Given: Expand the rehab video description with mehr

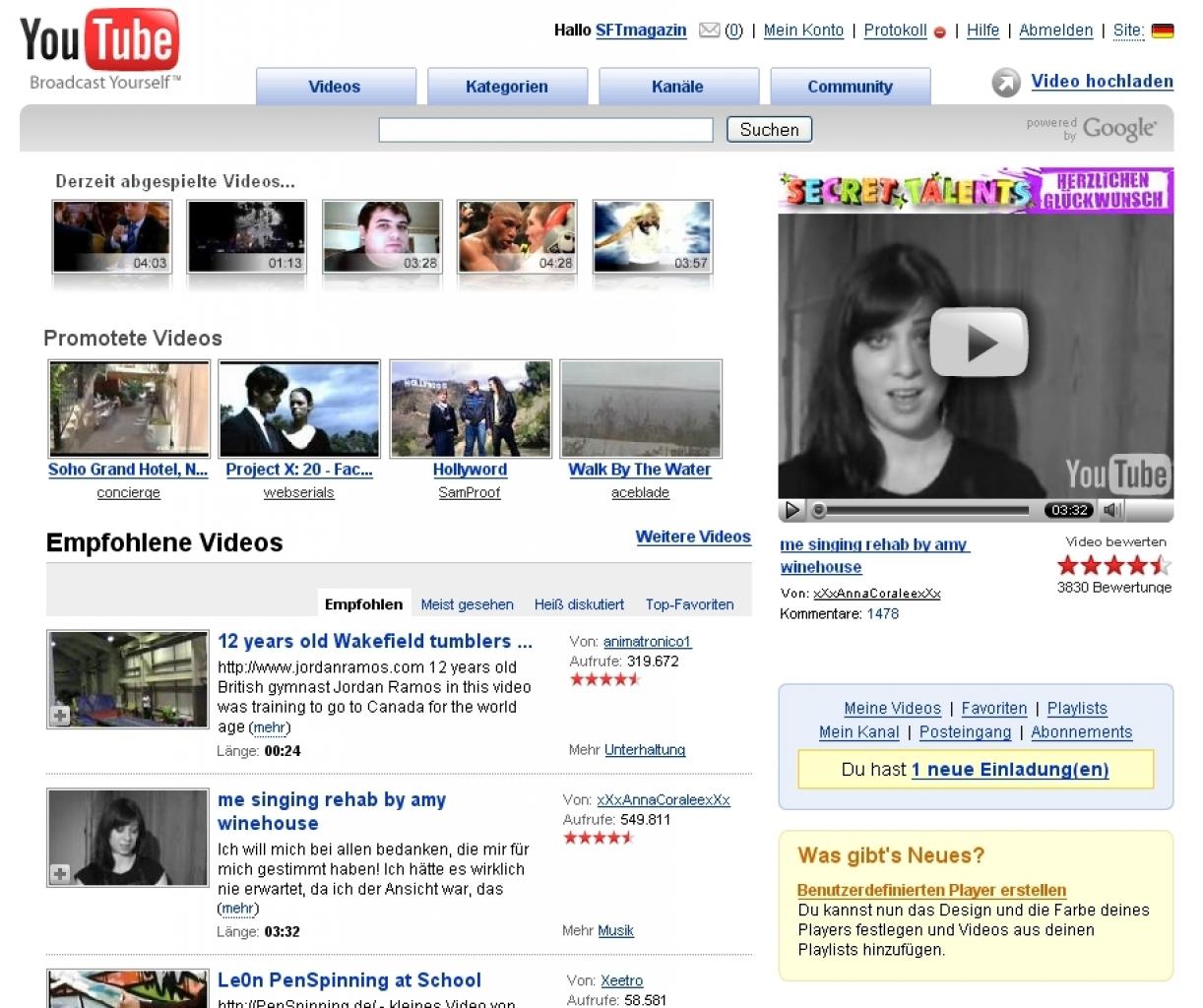Looking at the screenshot, I should (x=237, y=909).
